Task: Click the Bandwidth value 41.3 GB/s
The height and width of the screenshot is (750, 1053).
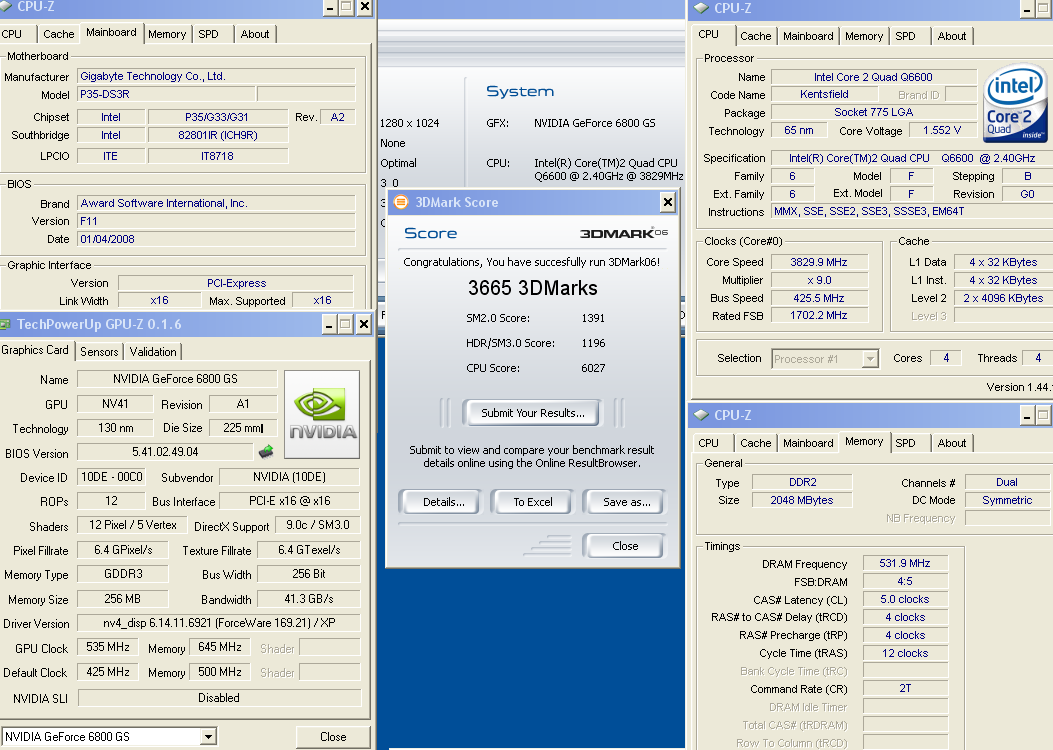Action: (x=309, y=599)
